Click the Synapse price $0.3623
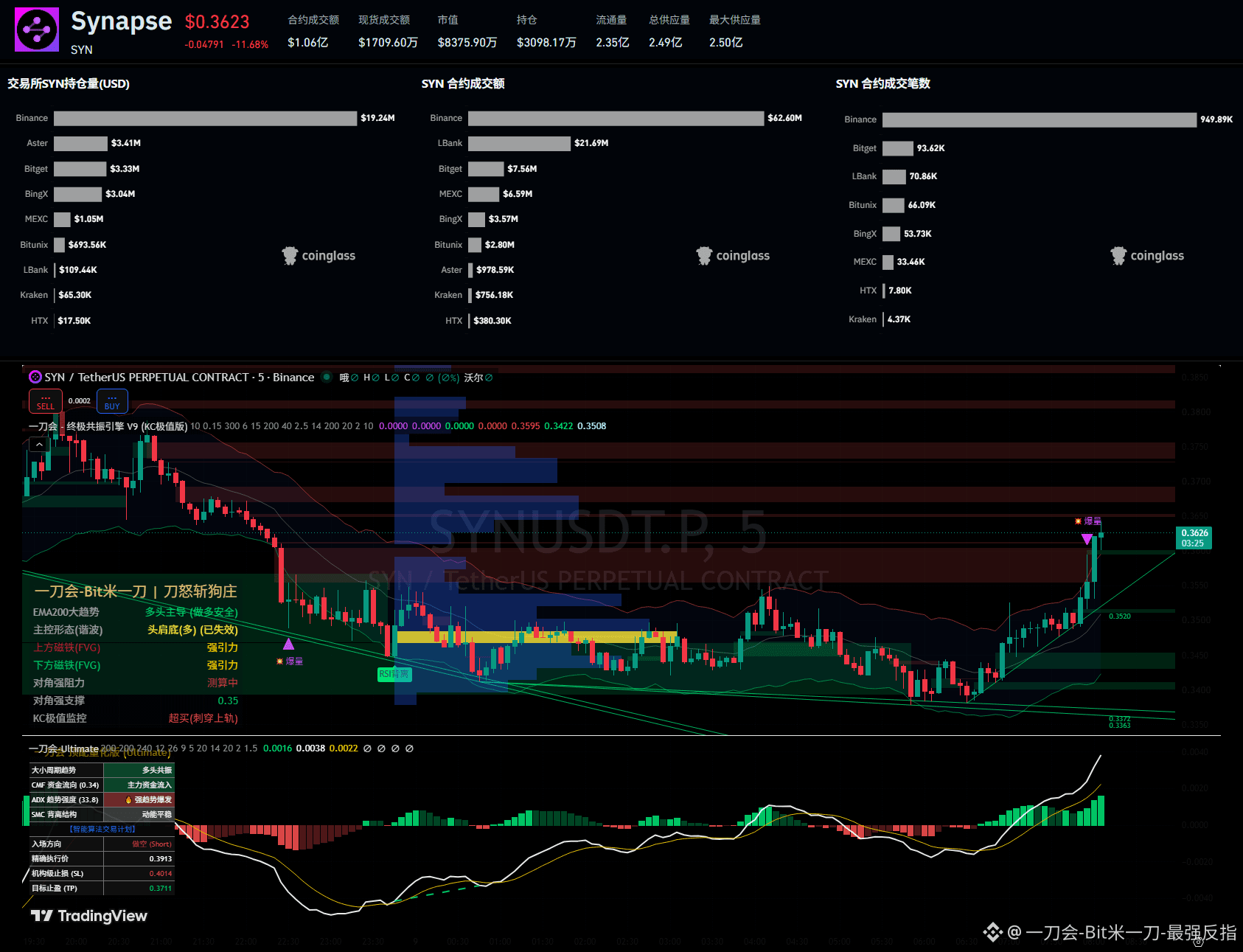Viewport: 1243px width, 952px height. click(217, 22)
